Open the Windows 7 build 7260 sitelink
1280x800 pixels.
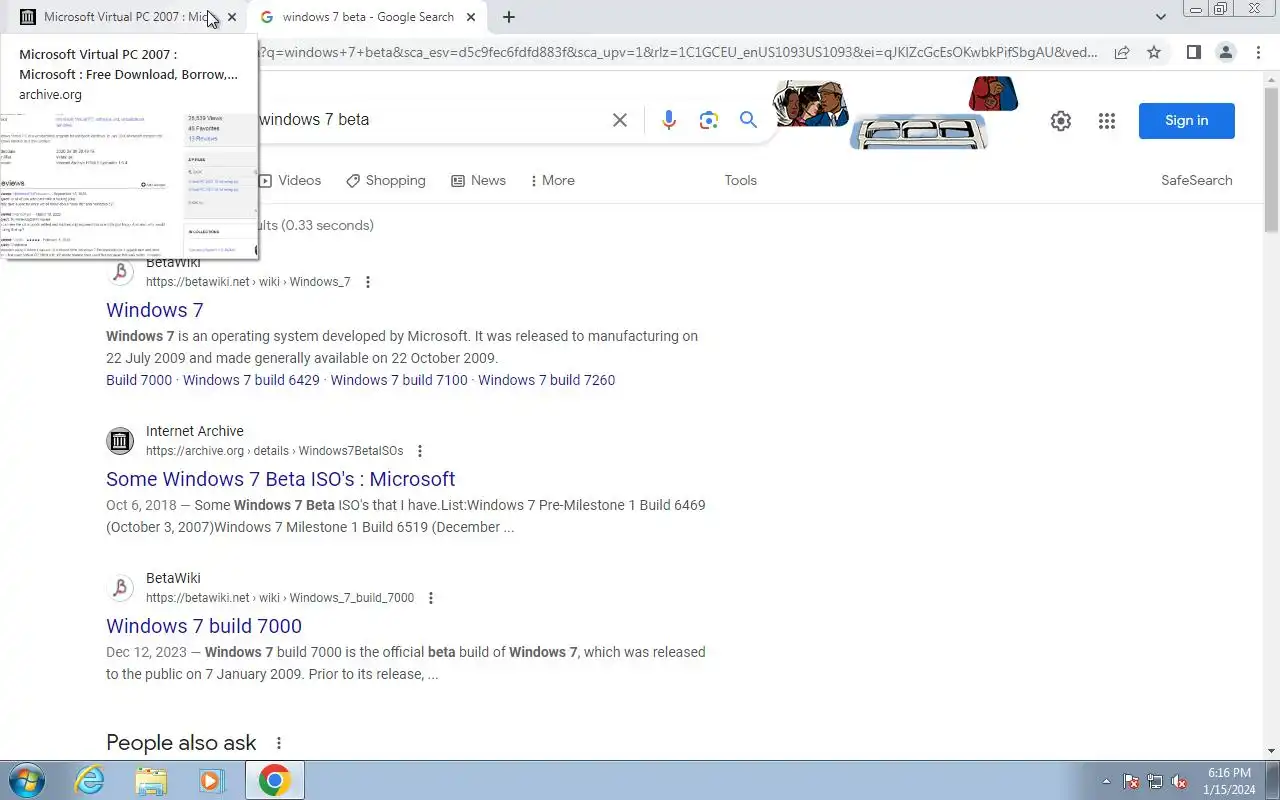pyautogui.click(x=547, y=380)
